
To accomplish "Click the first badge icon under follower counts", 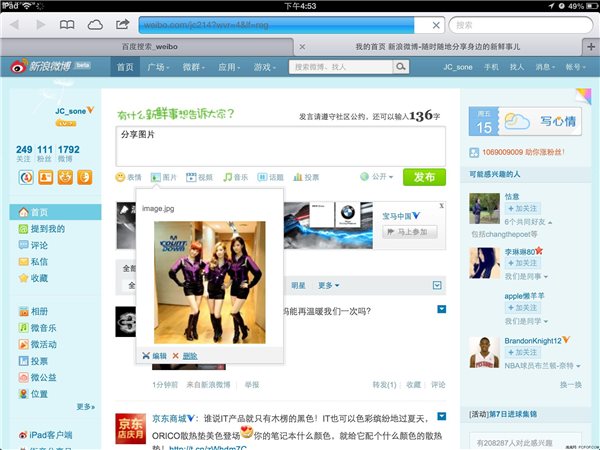I will tap(26, 178).
